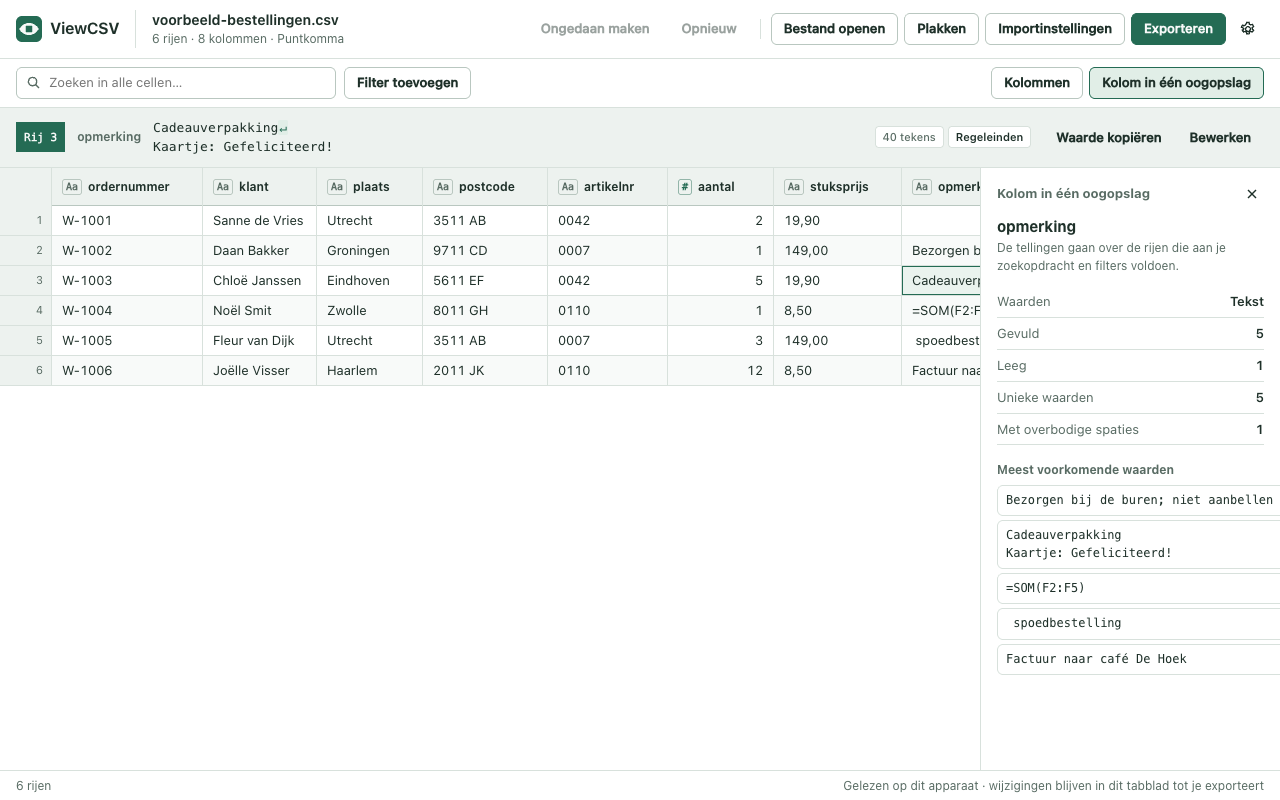This screenshot has width=1280, height=800.
Task: Click the text type icon of opmerking column
Action: coord(922,187)
